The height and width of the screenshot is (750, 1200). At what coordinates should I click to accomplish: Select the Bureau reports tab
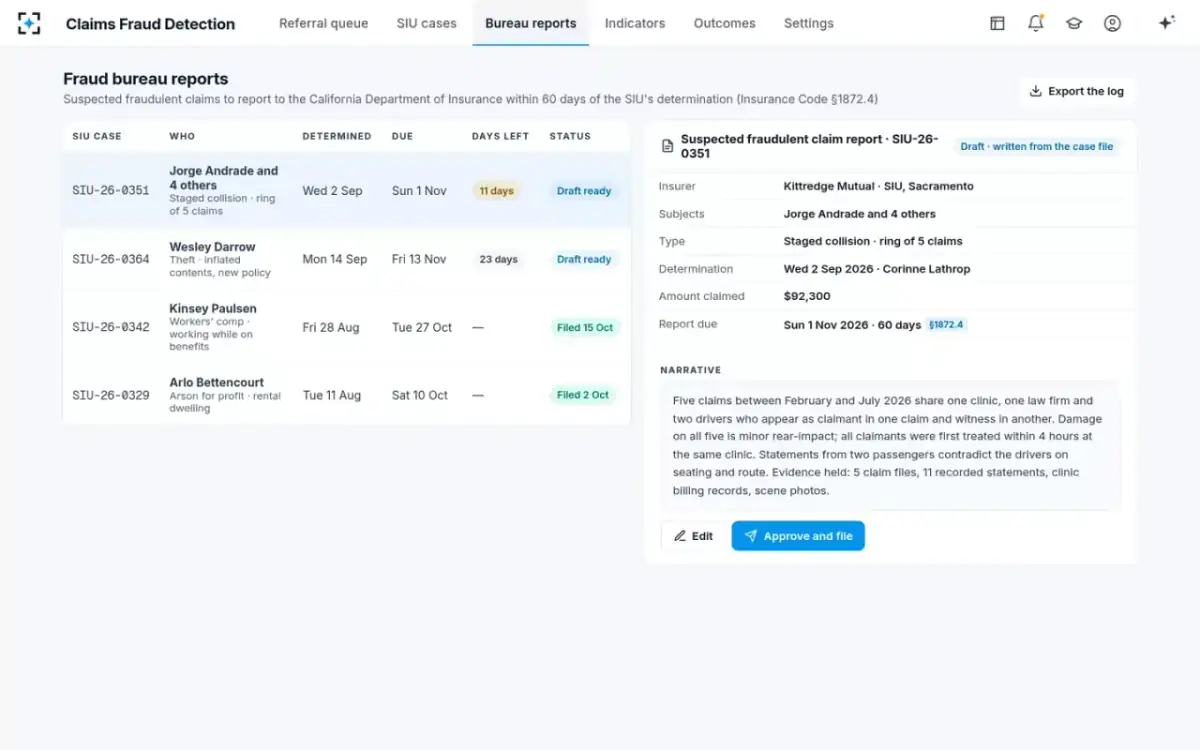pyautogui.click(x=531, y=23)
